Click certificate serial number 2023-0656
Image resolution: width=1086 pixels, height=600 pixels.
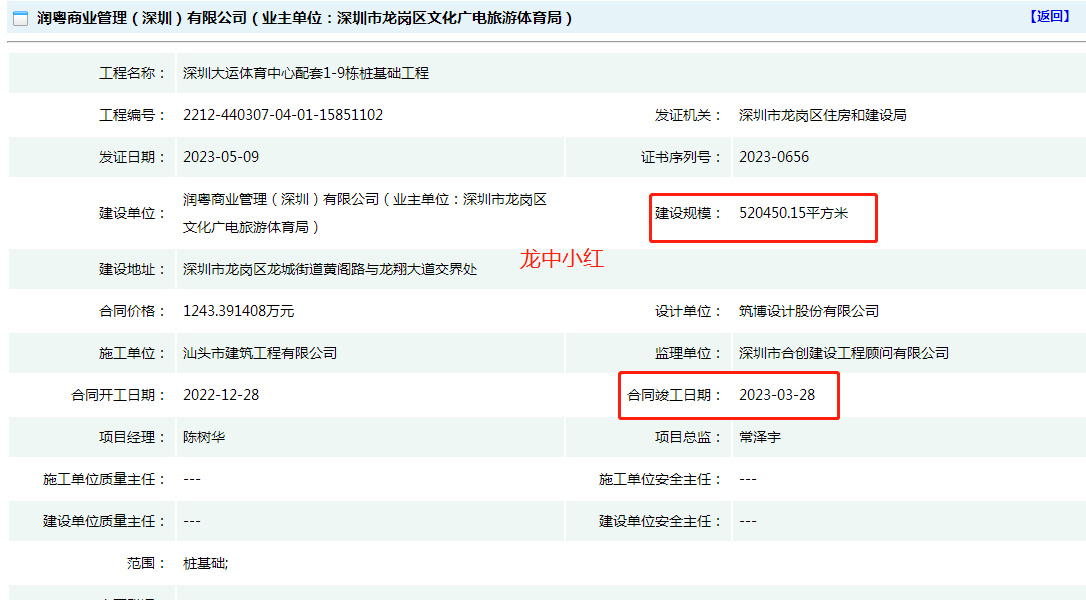pyautogui.click(x=774, y=157)
